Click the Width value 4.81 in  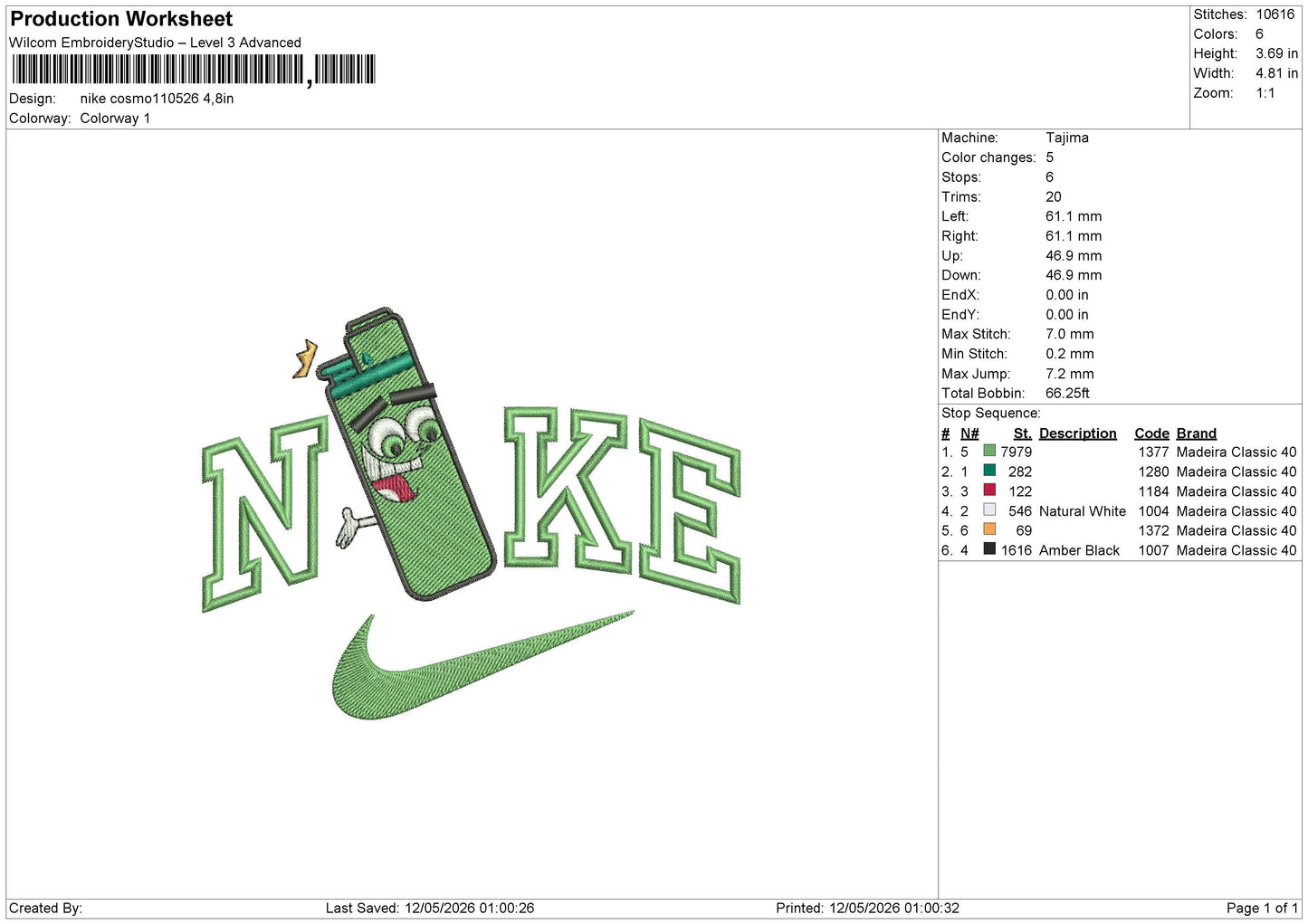click(x=1276, y=73)
